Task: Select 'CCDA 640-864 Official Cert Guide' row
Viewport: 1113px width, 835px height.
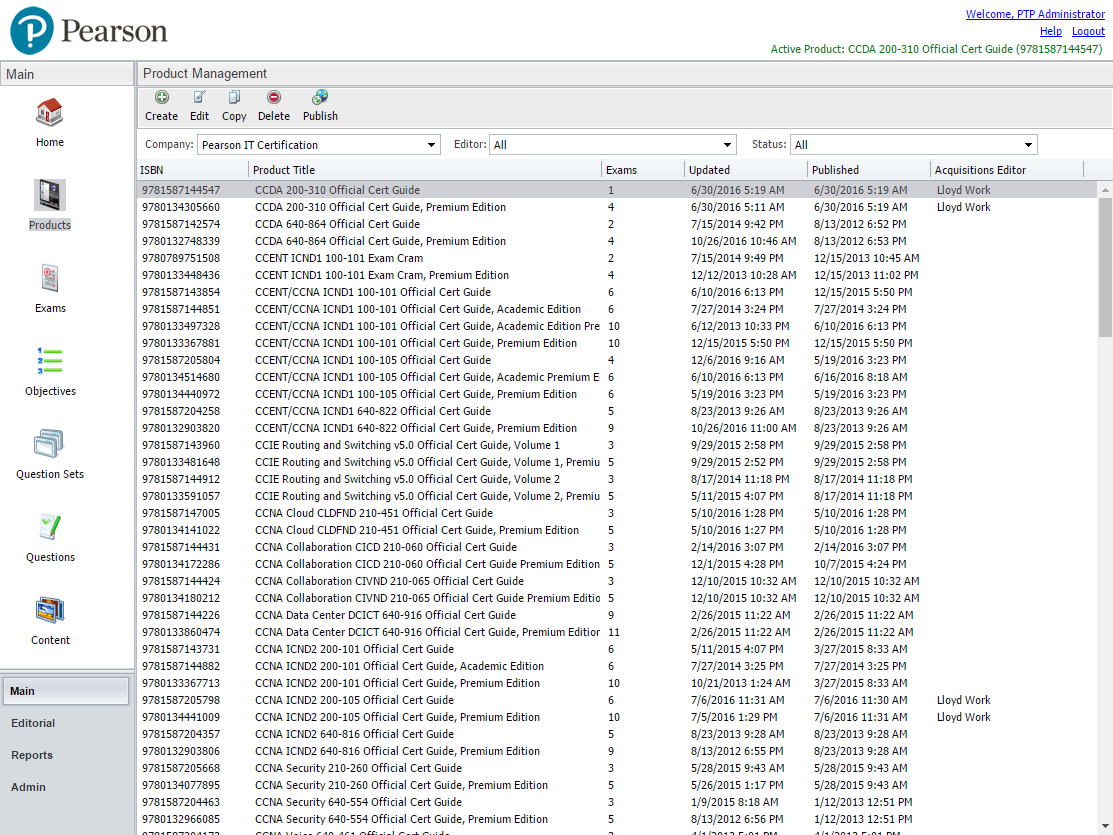Action: pos(617,224)
